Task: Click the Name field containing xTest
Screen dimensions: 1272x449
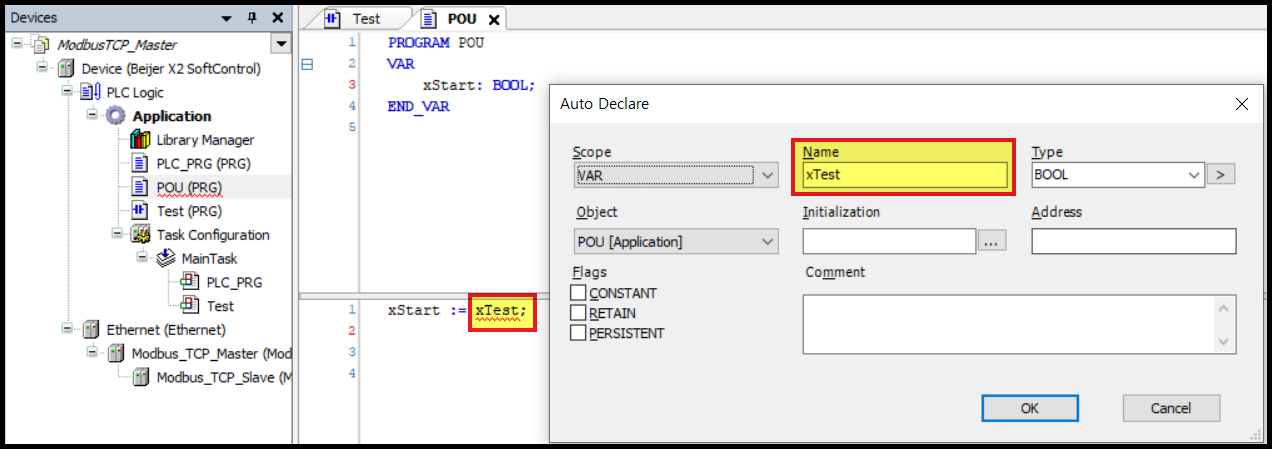Action: pos(904,175)
